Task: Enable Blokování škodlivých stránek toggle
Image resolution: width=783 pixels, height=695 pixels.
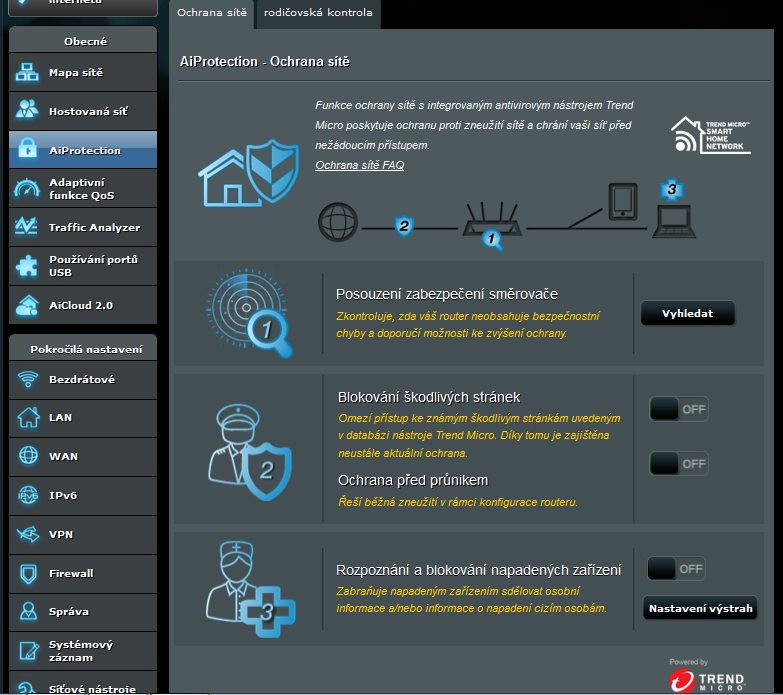Action: [678, 409]
